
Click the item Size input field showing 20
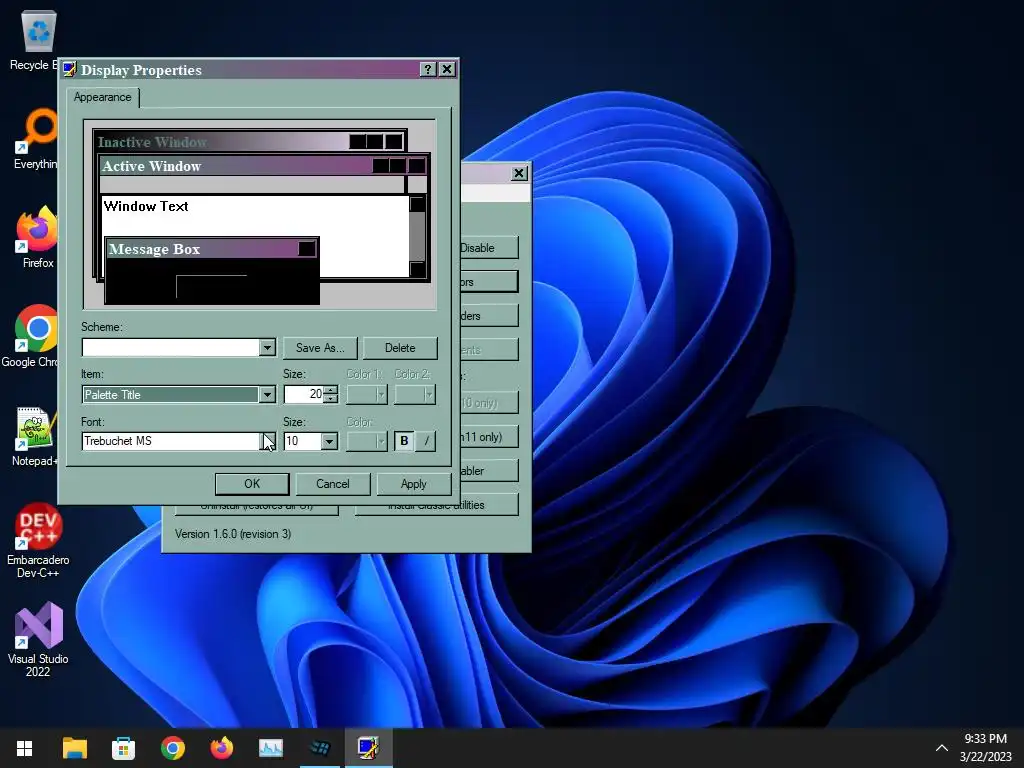coord(304,394)
